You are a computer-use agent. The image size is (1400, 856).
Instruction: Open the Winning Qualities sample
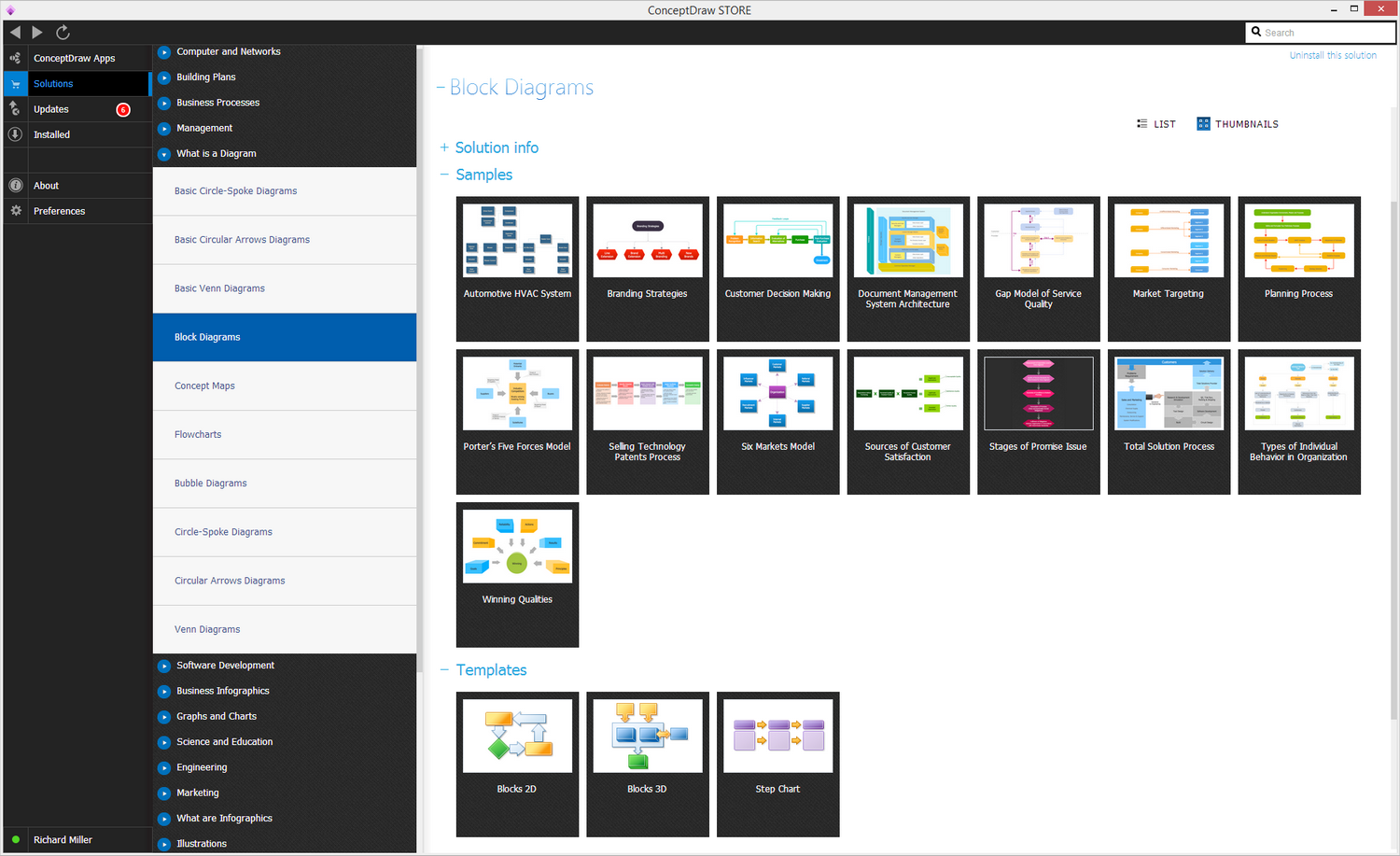click(517, 575)
